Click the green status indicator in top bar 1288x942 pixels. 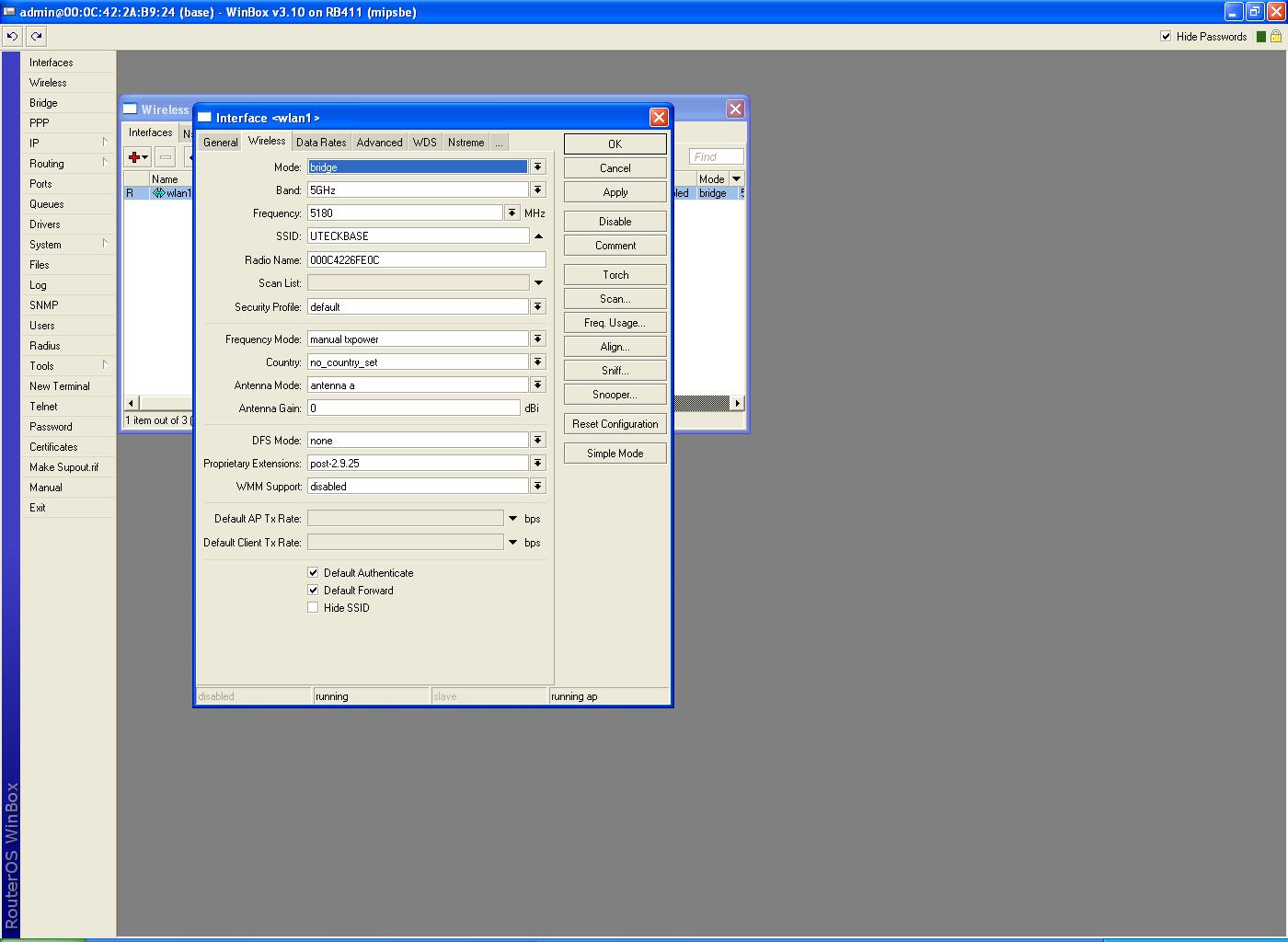pos(1261,37)
